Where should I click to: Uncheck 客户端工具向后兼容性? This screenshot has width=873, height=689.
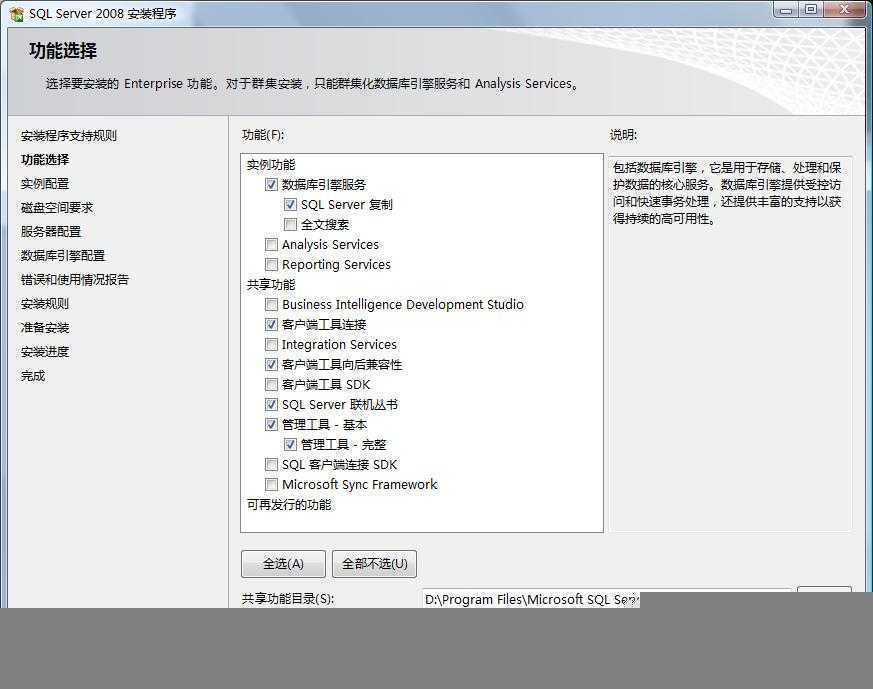click(272, 364)
